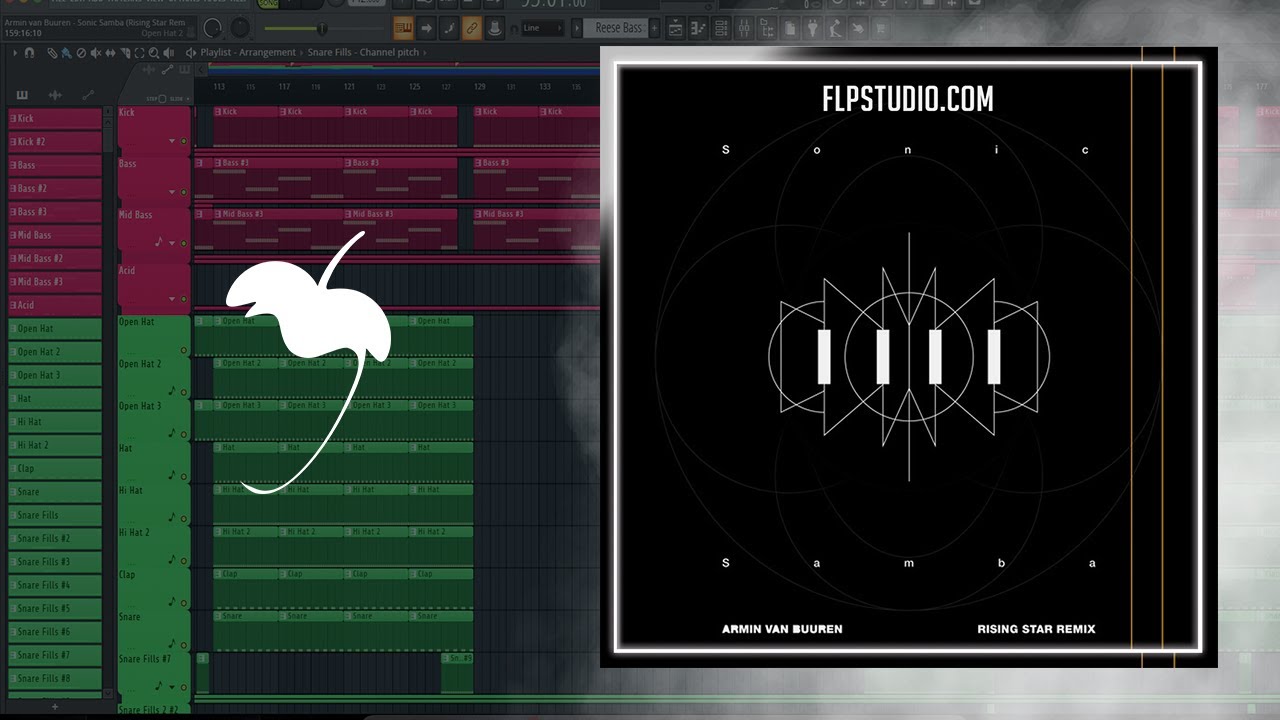The height and width of the screenshot is (720, 1280).
Task: Show audio clips waveform picker view
Action: click(55, 95)
